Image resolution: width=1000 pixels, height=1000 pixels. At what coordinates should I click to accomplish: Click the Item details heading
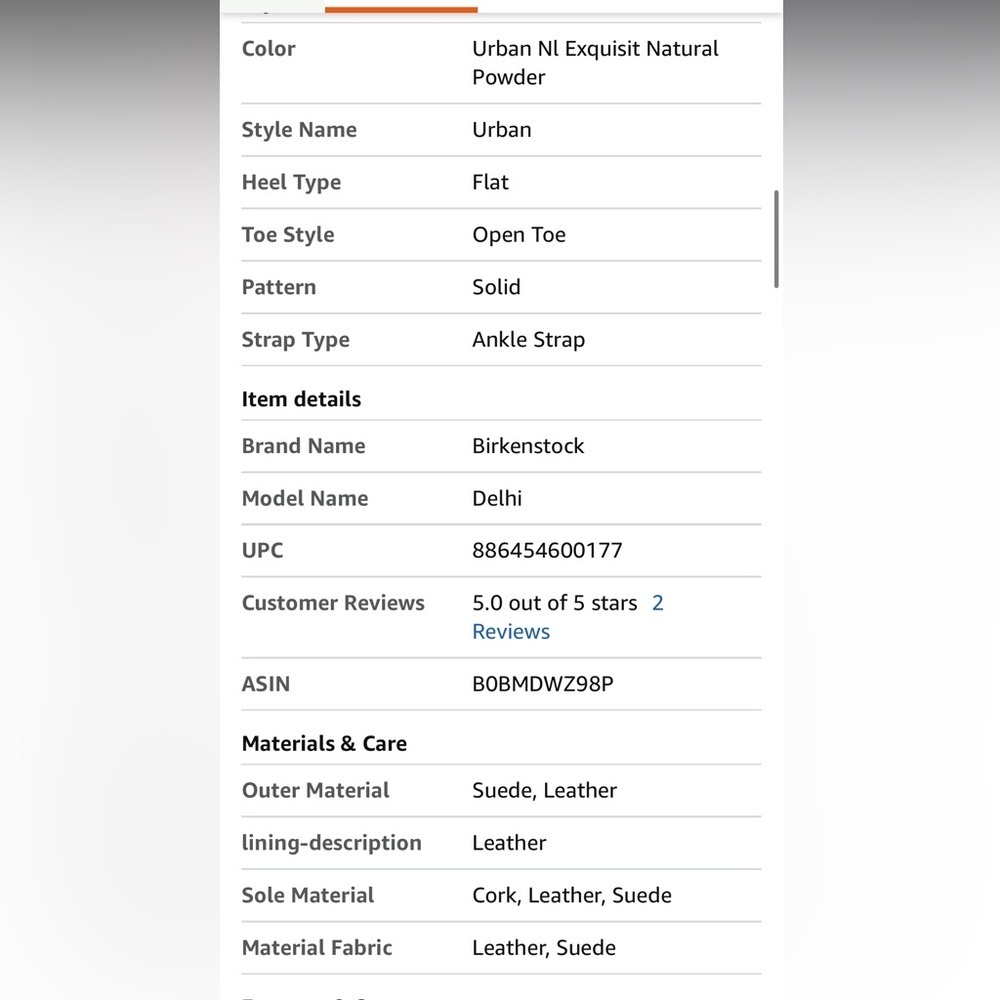(301, 399)
